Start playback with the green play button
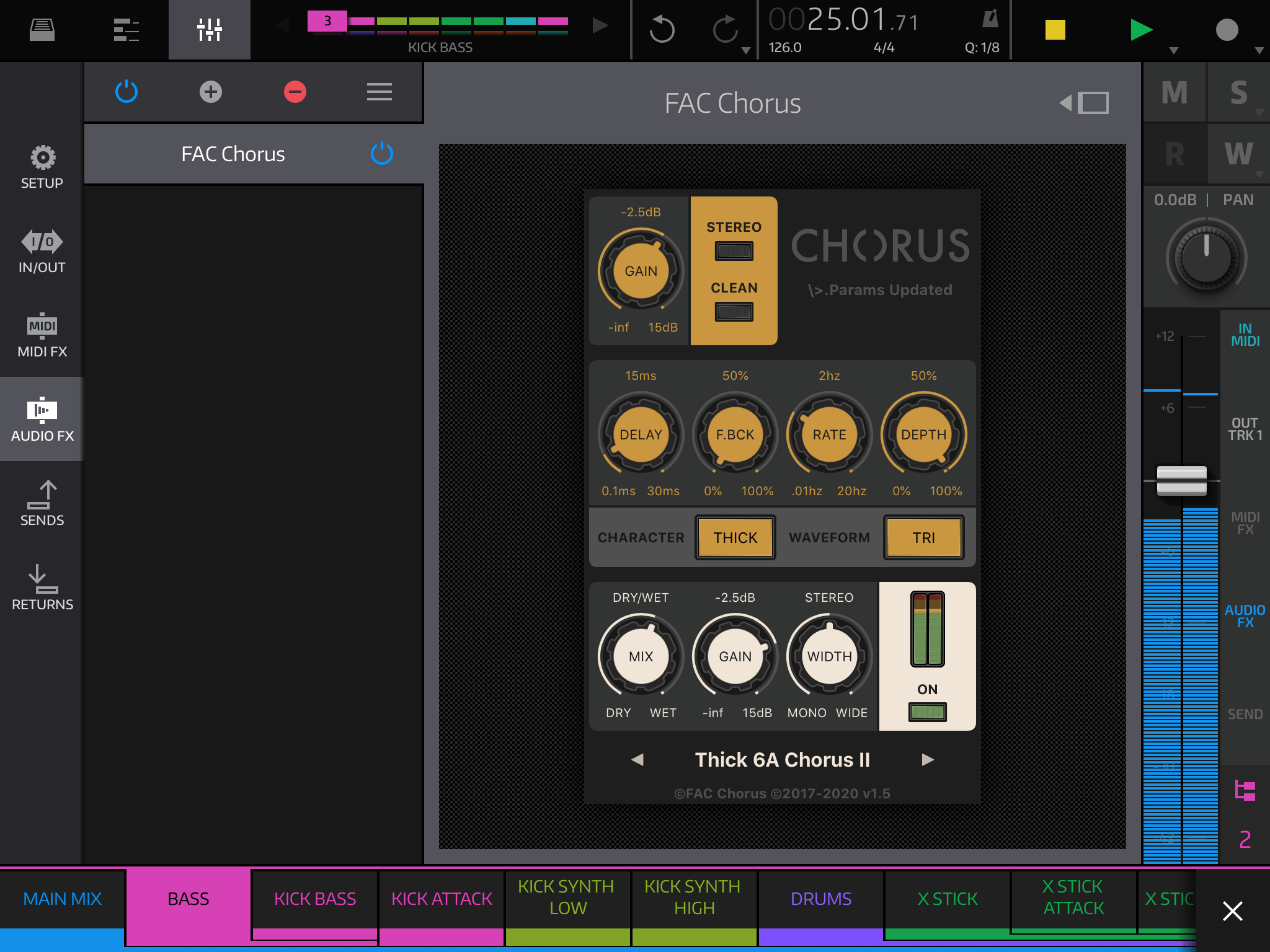Viewport: 1270px width, 952px height. coord(1141,29)
